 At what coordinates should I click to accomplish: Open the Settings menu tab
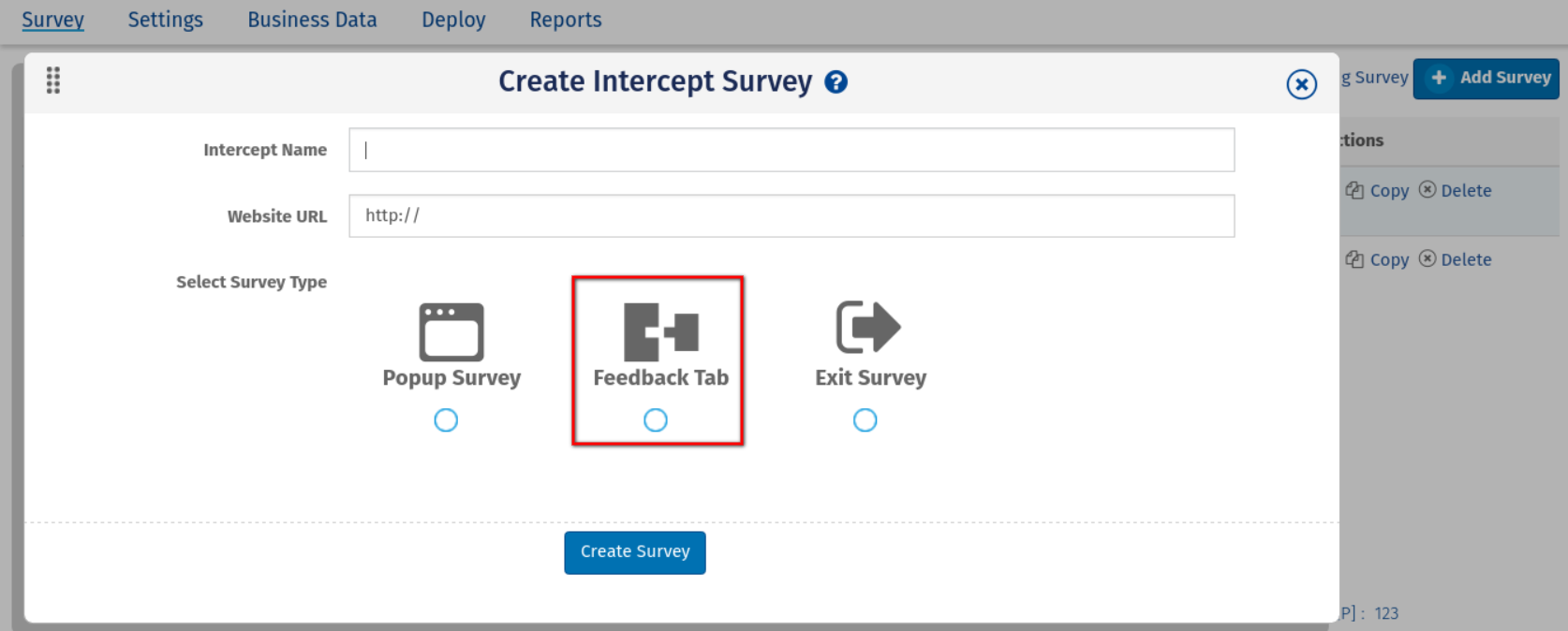165,20
